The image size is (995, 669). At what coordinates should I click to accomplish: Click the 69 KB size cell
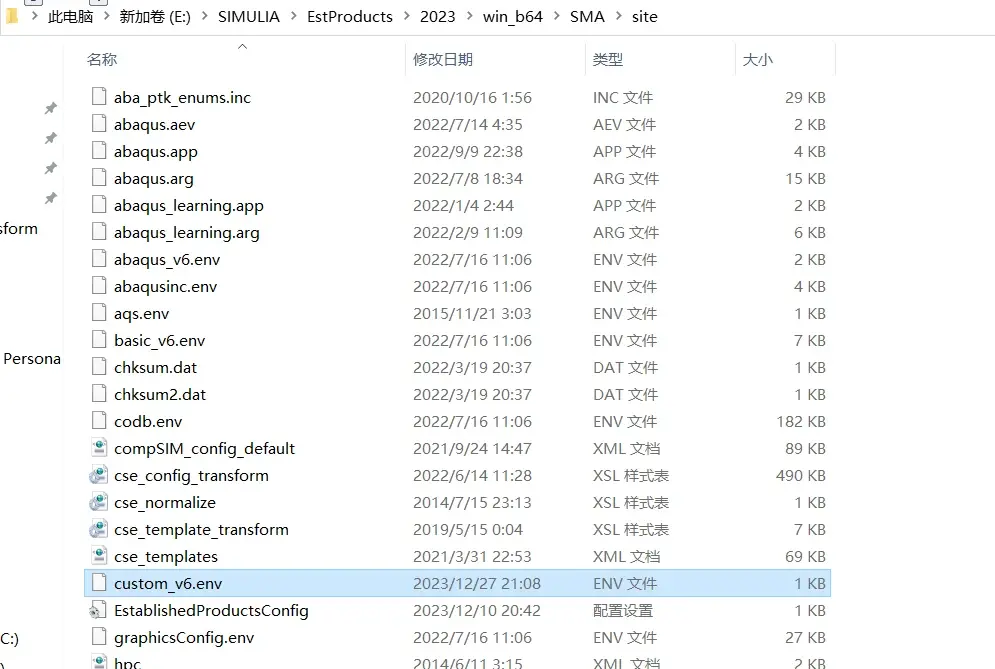point(805,557)
